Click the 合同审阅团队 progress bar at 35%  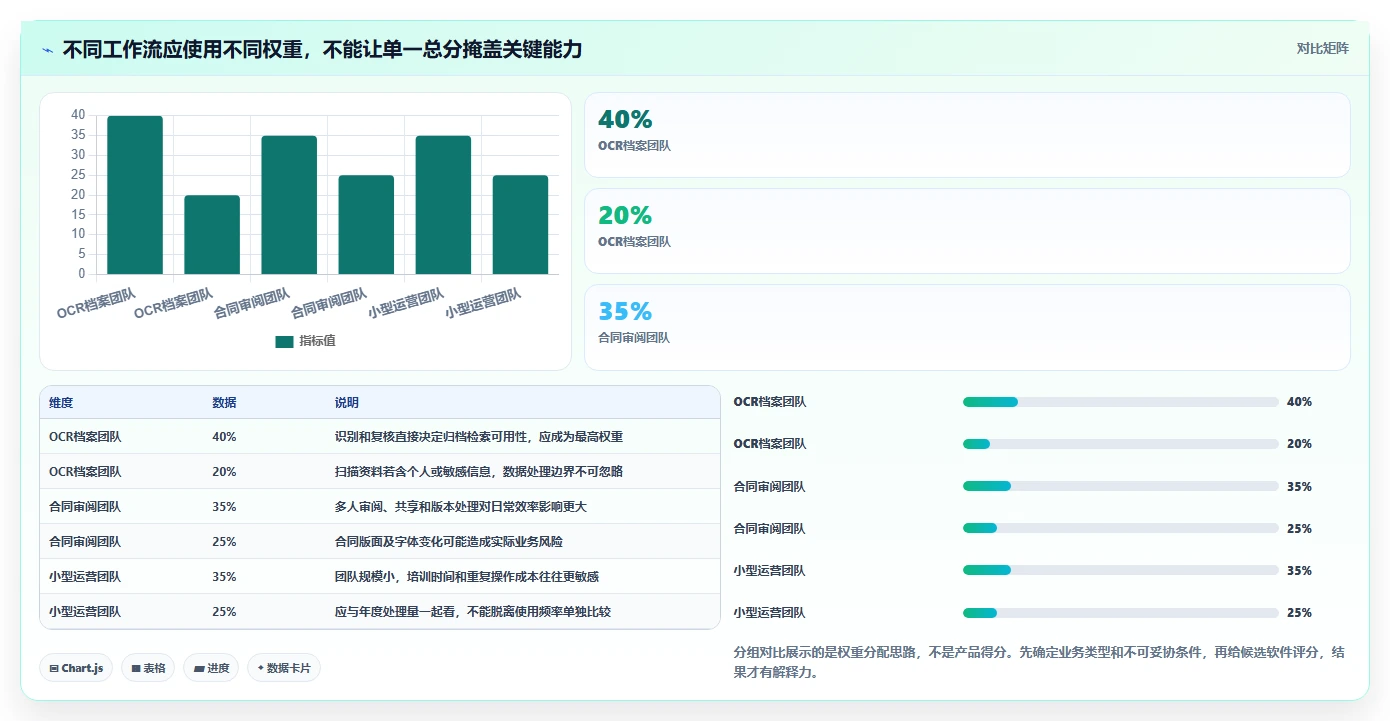(1120, 486)
